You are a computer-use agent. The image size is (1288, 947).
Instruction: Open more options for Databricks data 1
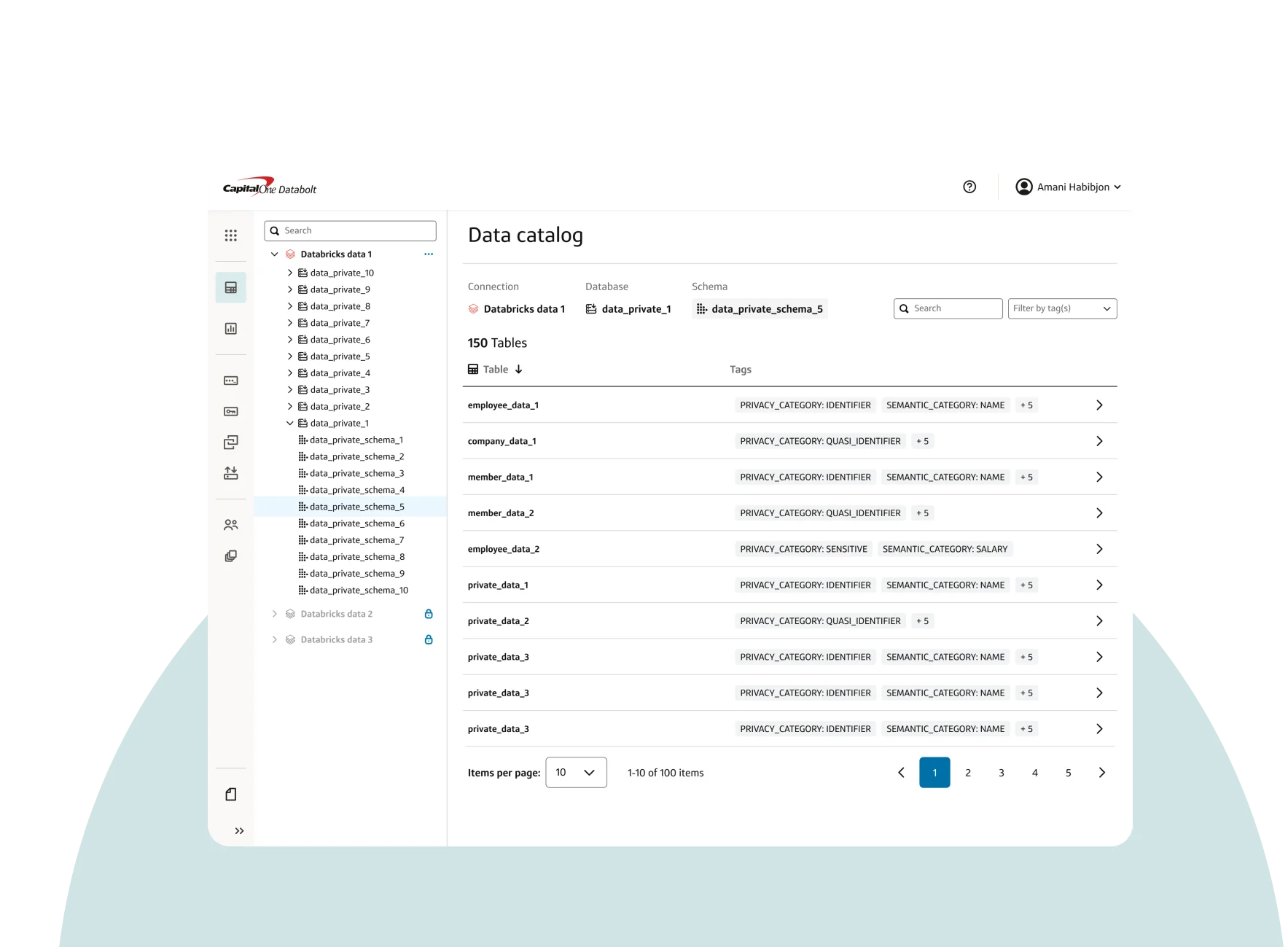(x=429, y=254)
